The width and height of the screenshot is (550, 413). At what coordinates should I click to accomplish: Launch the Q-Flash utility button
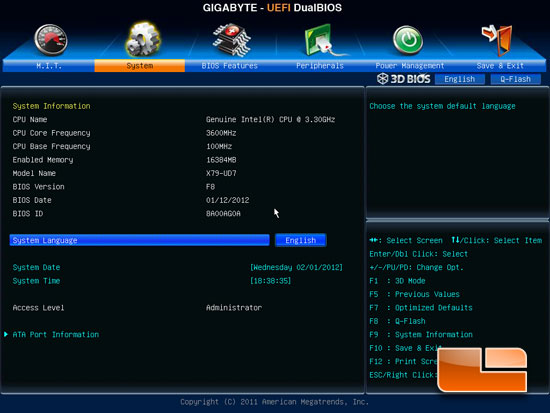tap(515, 79)
